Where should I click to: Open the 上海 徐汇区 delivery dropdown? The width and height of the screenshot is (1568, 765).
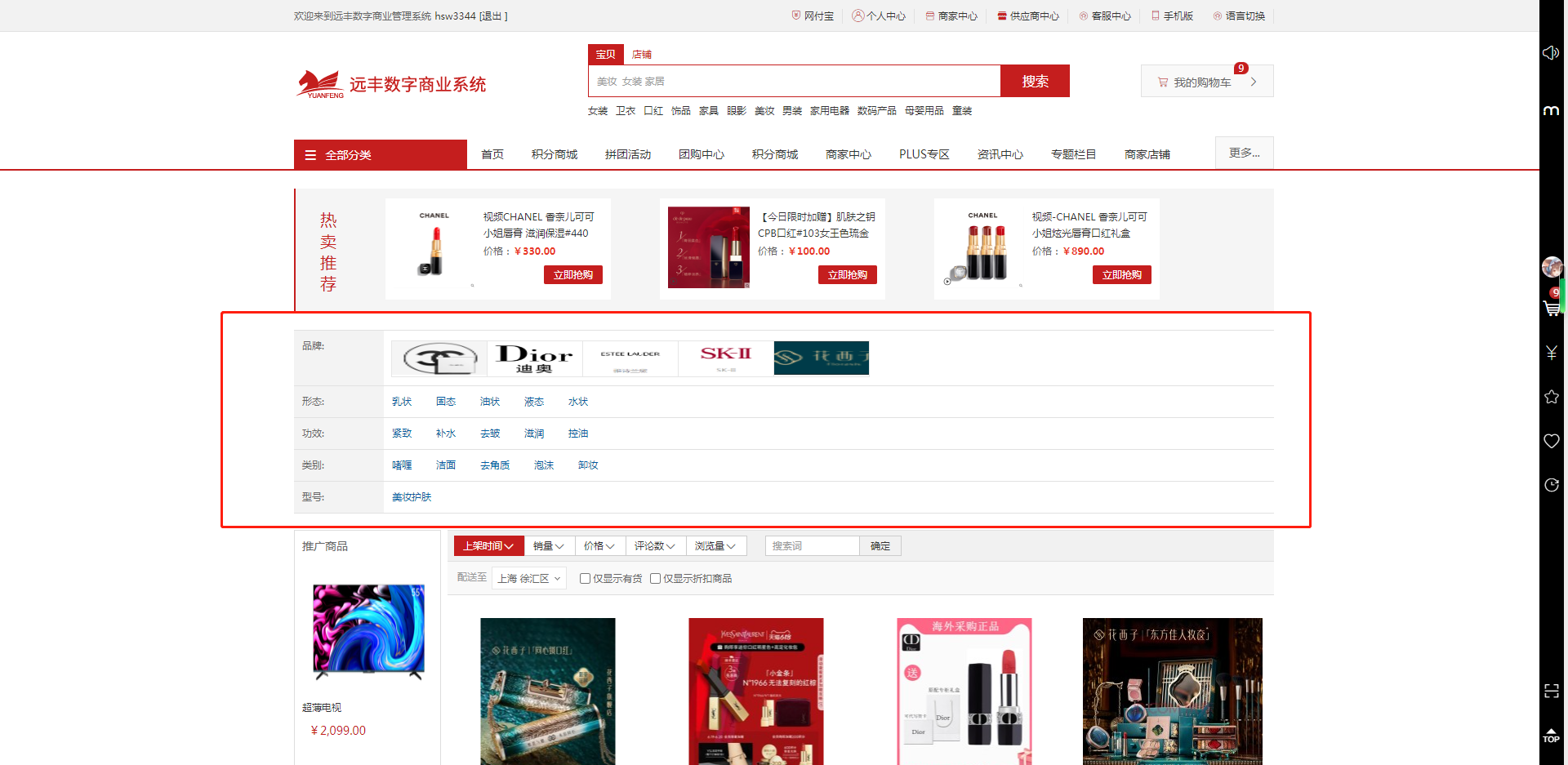click(529, 578)
